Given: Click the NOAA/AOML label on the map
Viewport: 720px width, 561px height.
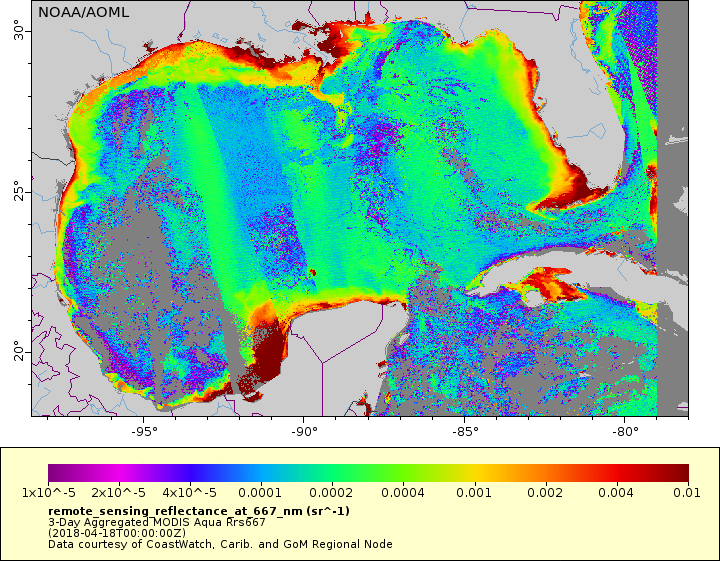Looking at the screenshot, I should pyautogui.click(x=83, y=12).
